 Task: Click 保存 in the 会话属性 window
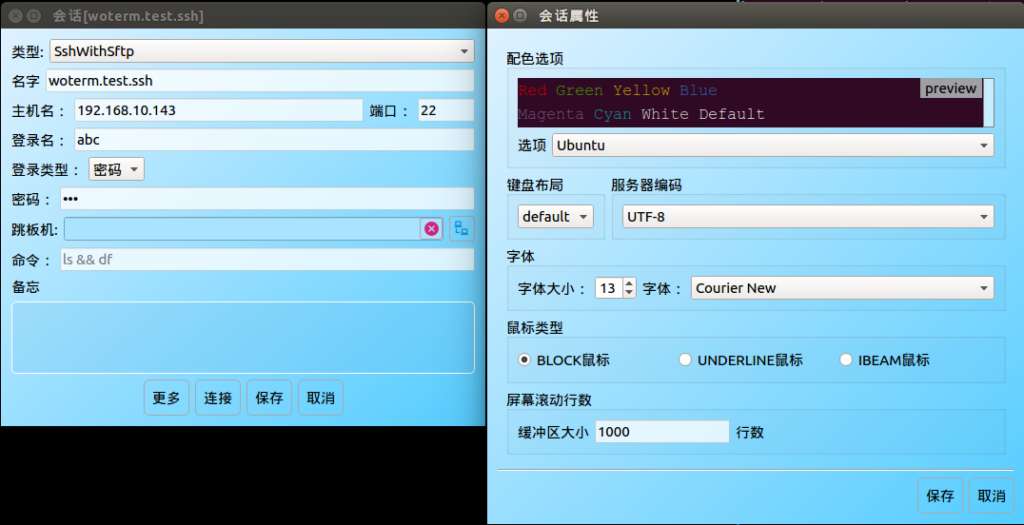940,496
